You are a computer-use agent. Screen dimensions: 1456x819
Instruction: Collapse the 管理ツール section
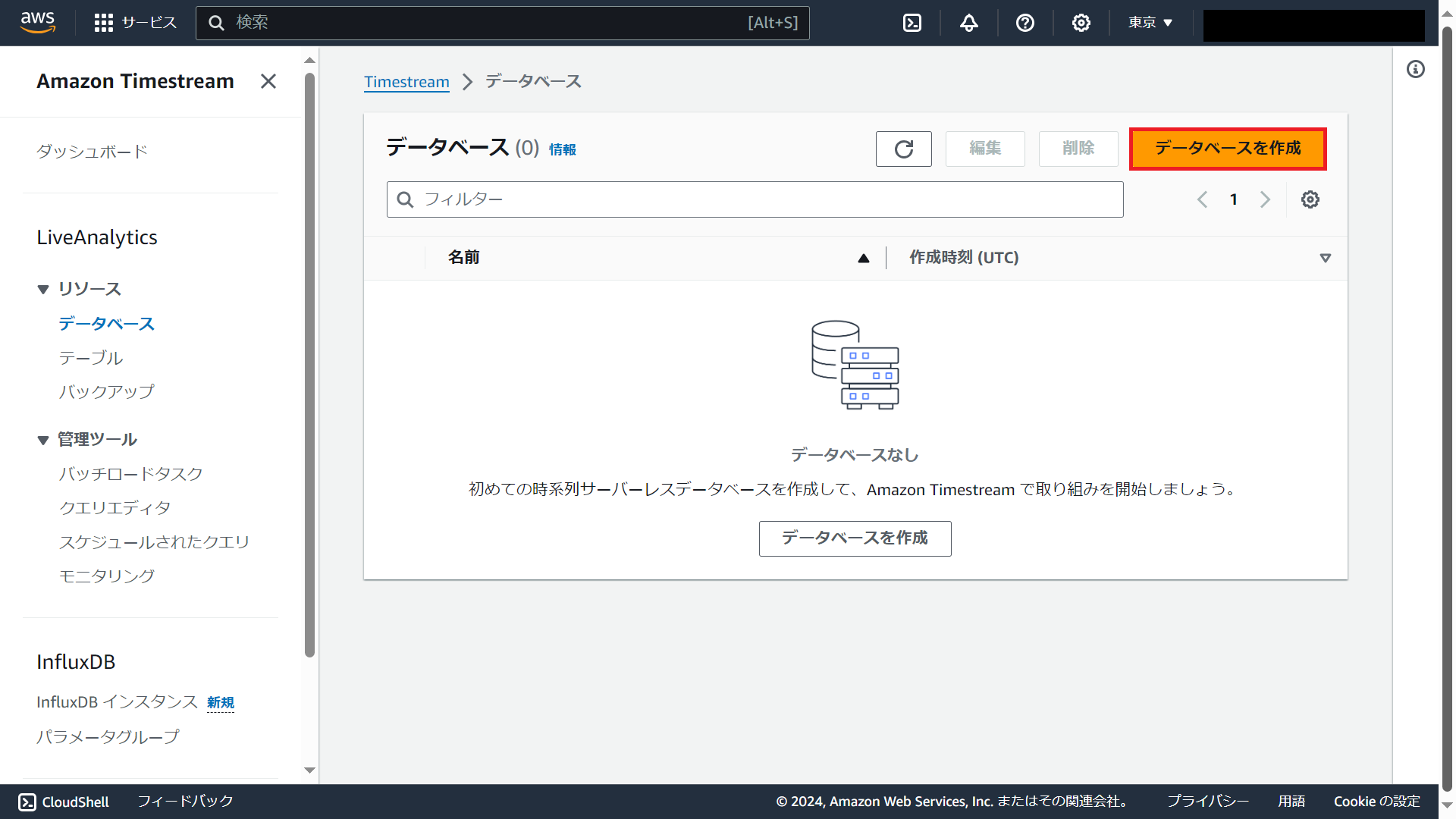pyautogui.click(x=43, y=440)
